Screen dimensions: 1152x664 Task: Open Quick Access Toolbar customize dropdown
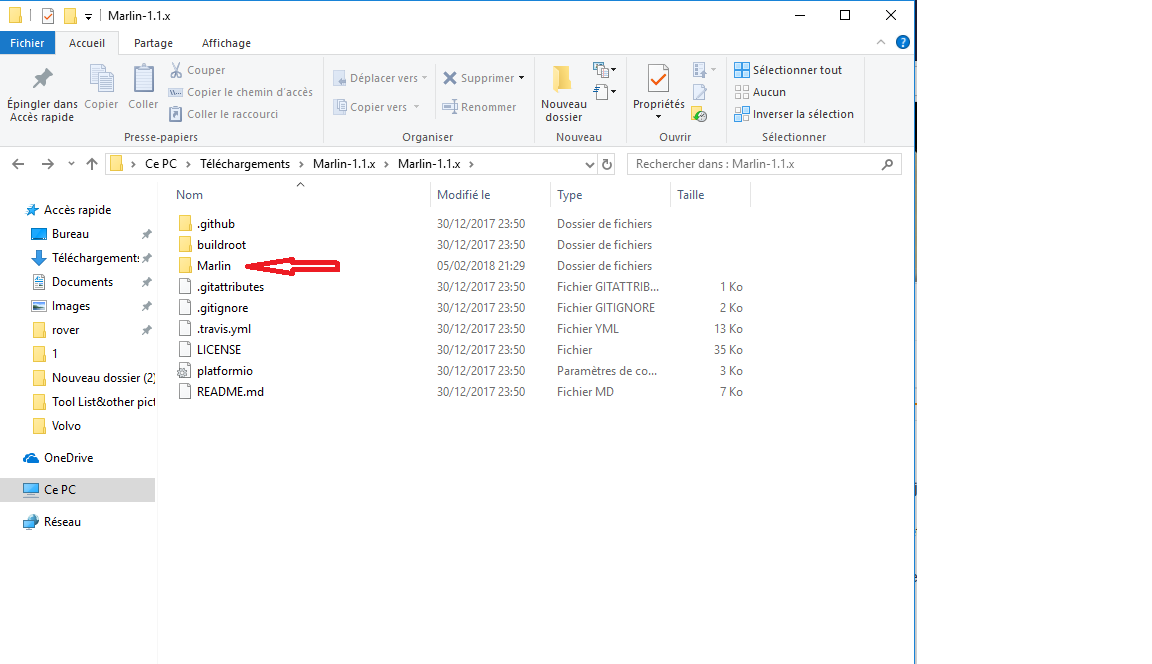[x=88, y=16]
